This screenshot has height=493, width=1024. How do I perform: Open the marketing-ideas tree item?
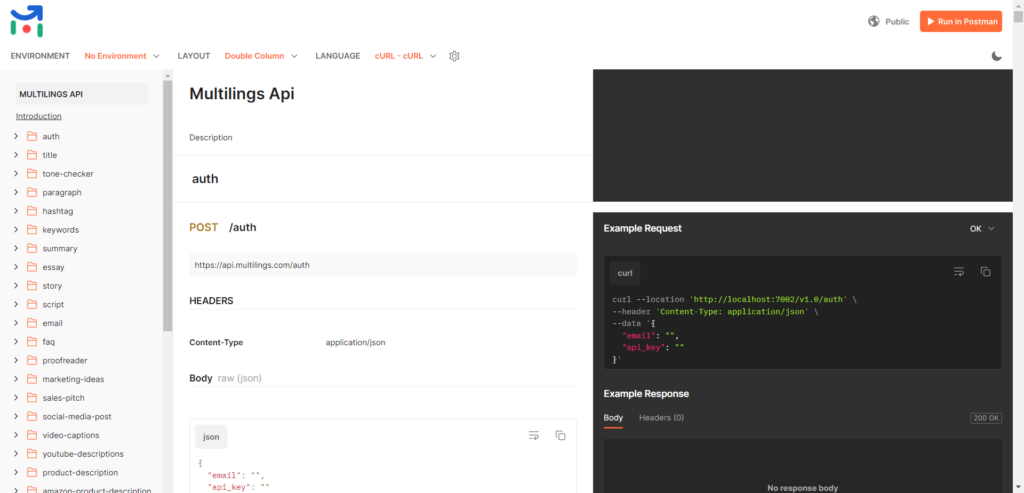72,379
